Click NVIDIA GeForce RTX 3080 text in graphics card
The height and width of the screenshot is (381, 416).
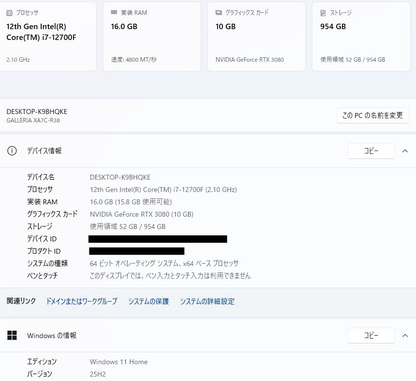pyautogui.click(x=250, y=60)
